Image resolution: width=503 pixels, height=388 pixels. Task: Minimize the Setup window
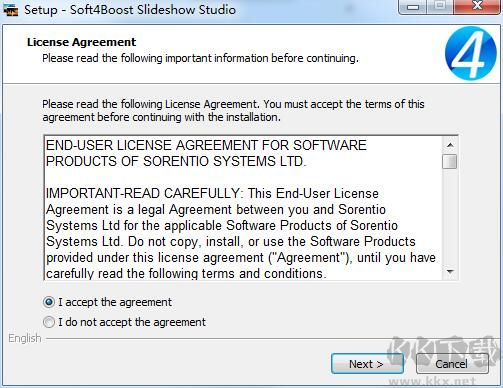click(413, 7)
